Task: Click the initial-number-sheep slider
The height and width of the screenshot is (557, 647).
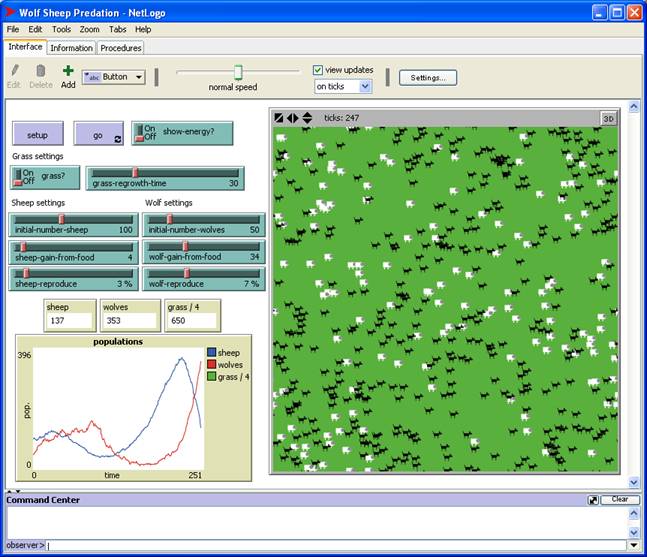Action: [x=73, y=225]
